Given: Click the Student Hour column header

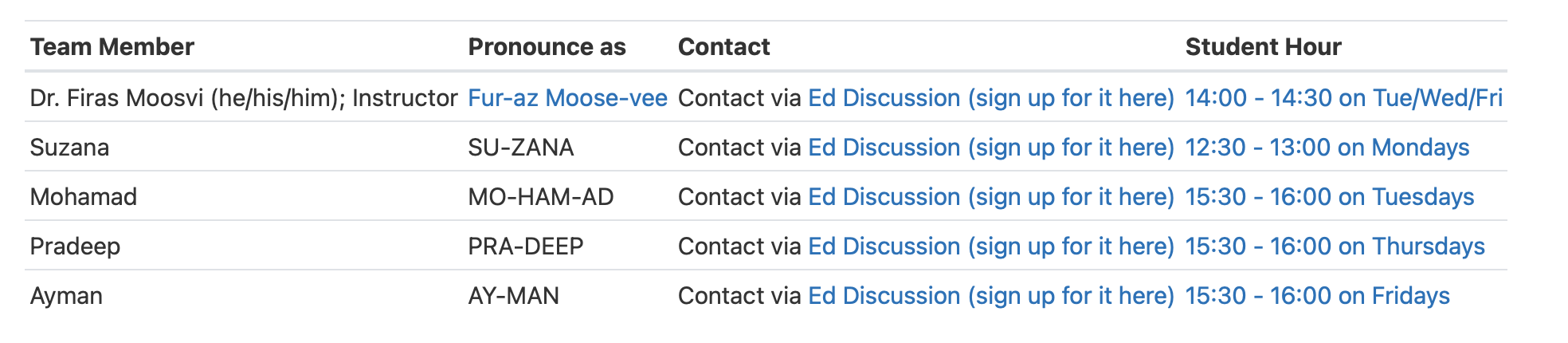Looking at the screenshot, I should (x=1264, y=47).
